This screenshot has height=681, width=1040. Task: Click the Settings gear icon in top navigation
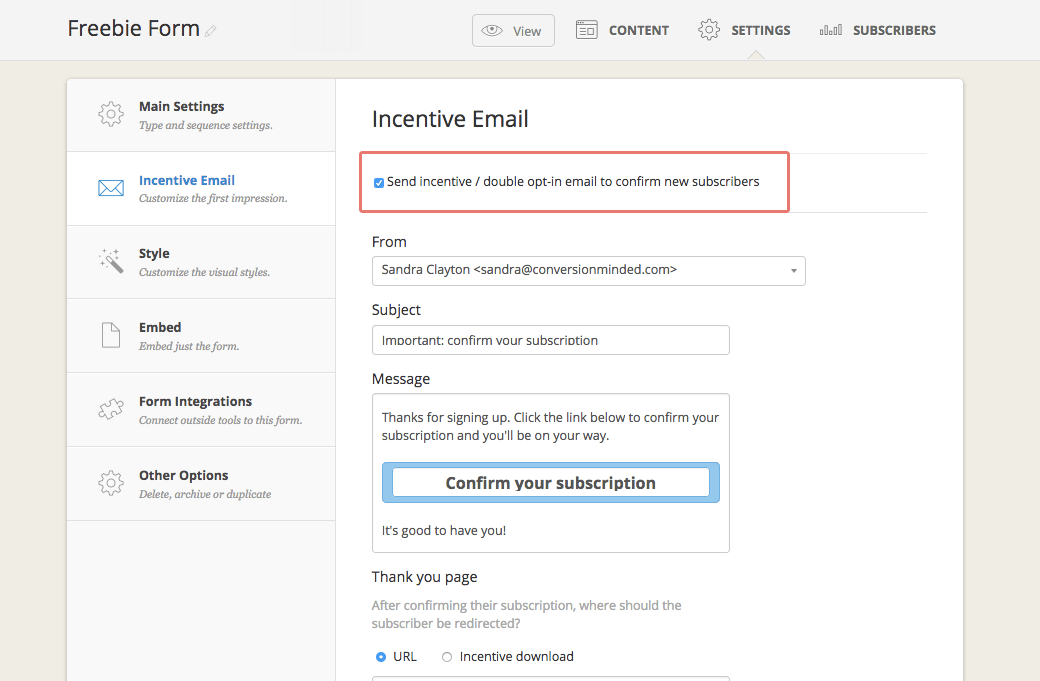point(708,29)
